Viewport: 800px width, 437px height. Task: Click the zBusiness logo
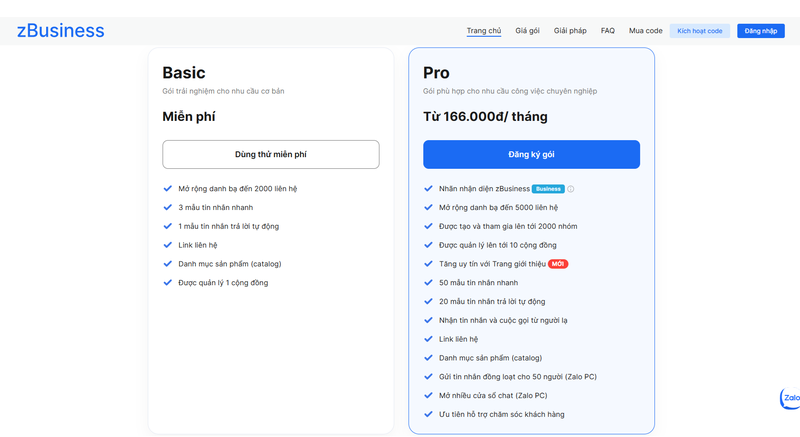click(60, 31)
